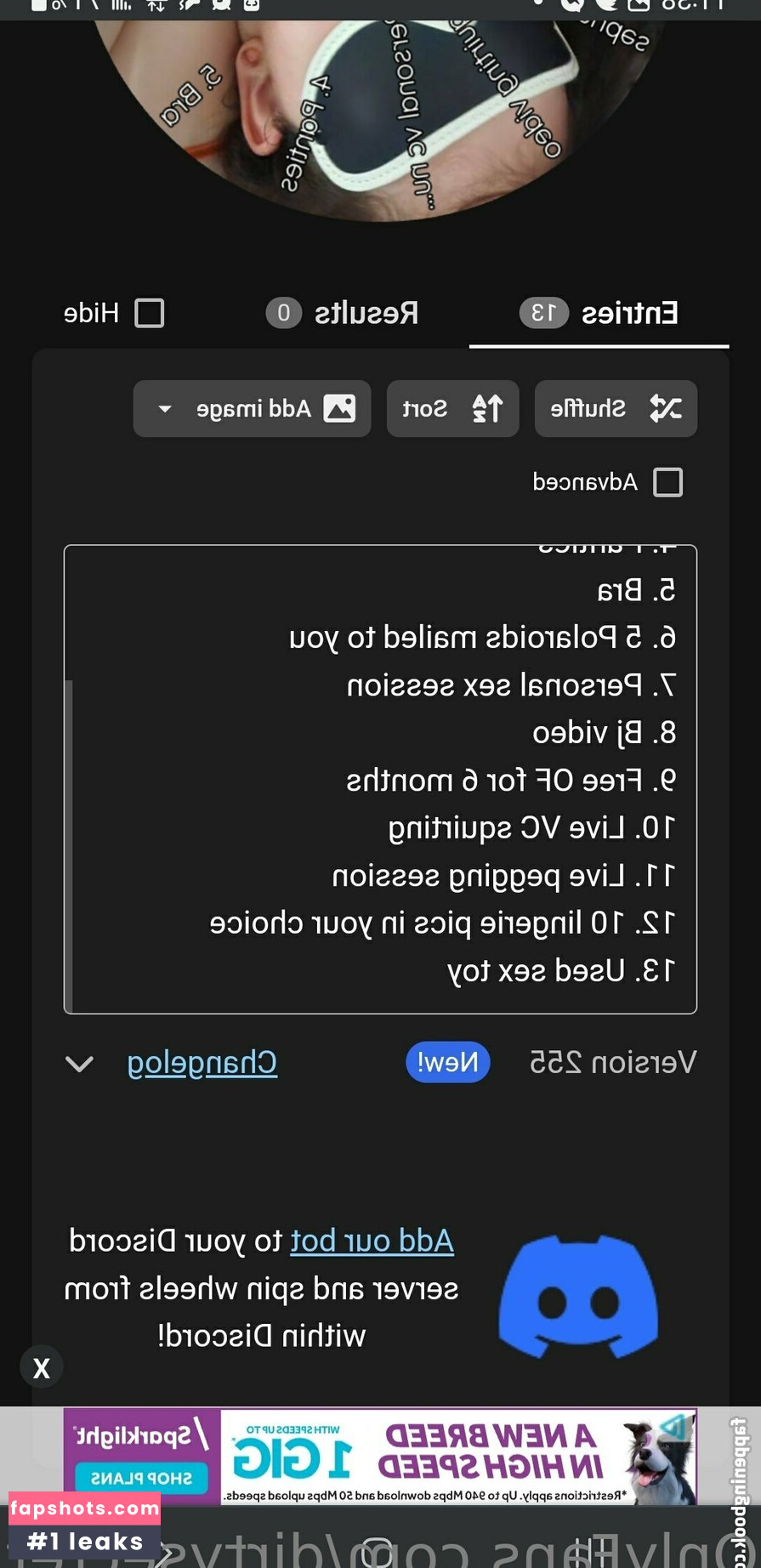Click the Sort arrows icon
Screen dimensions: 761x1568
(x=487, y=409)
